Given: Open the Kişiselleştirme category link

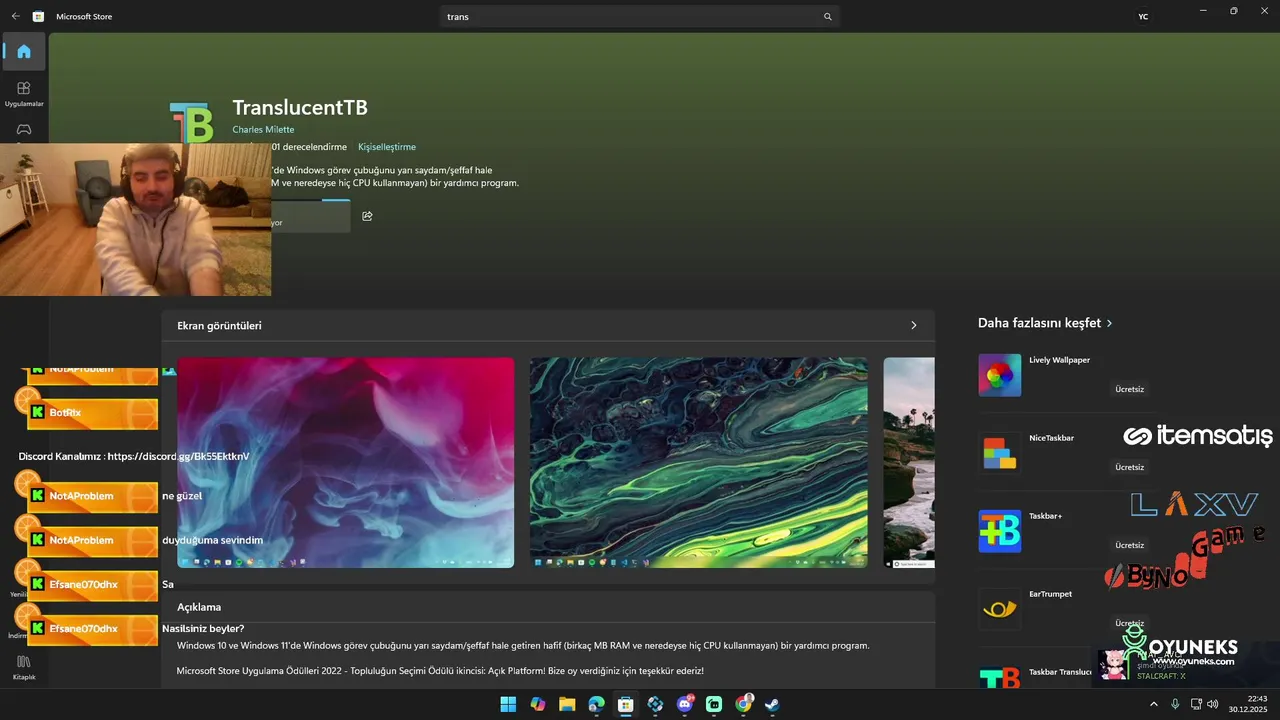Looking at the screenshot, I should pyautogui.click(x=387, y=147).
